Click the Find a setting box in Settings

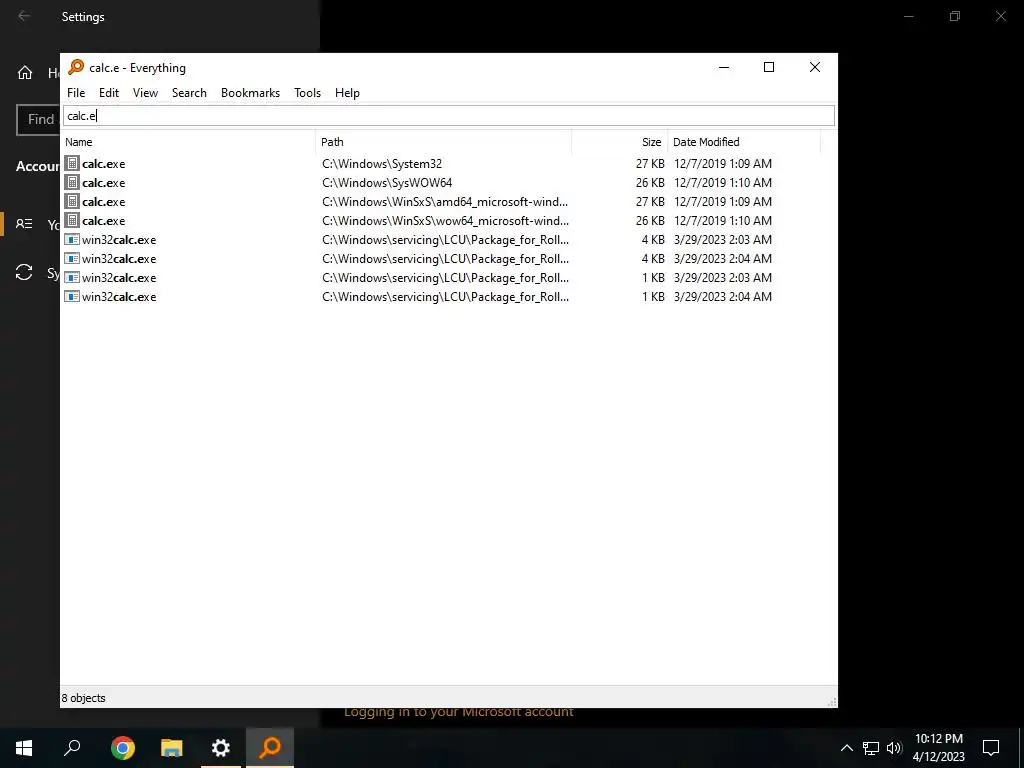38,120
